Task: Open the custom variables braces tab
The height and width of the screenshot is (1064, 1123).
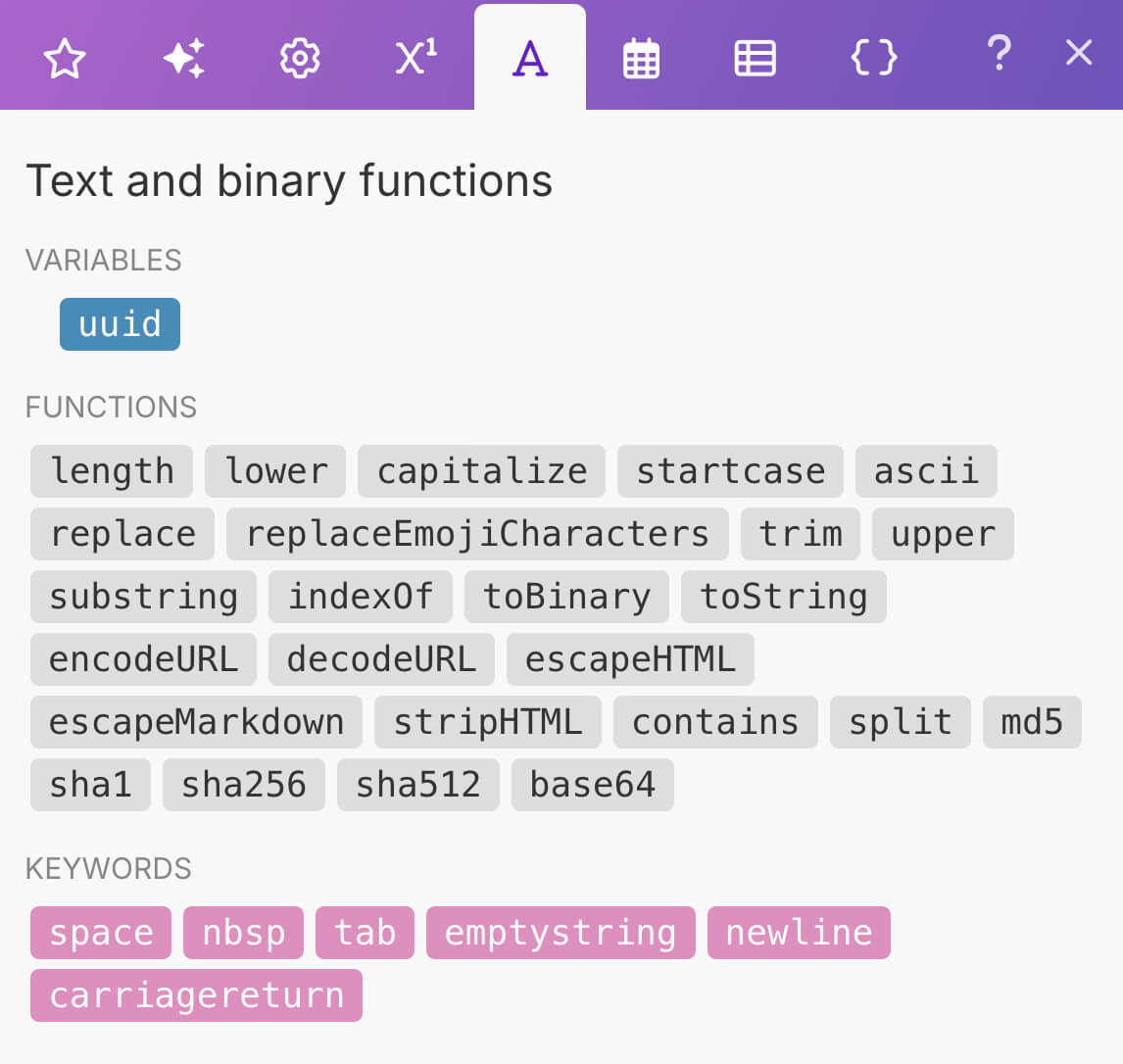Action: 873,59
